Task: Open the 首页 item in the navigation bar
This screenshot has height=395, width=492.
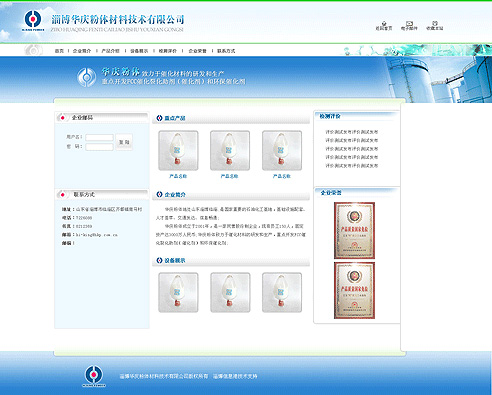Action: pos(59,51)
